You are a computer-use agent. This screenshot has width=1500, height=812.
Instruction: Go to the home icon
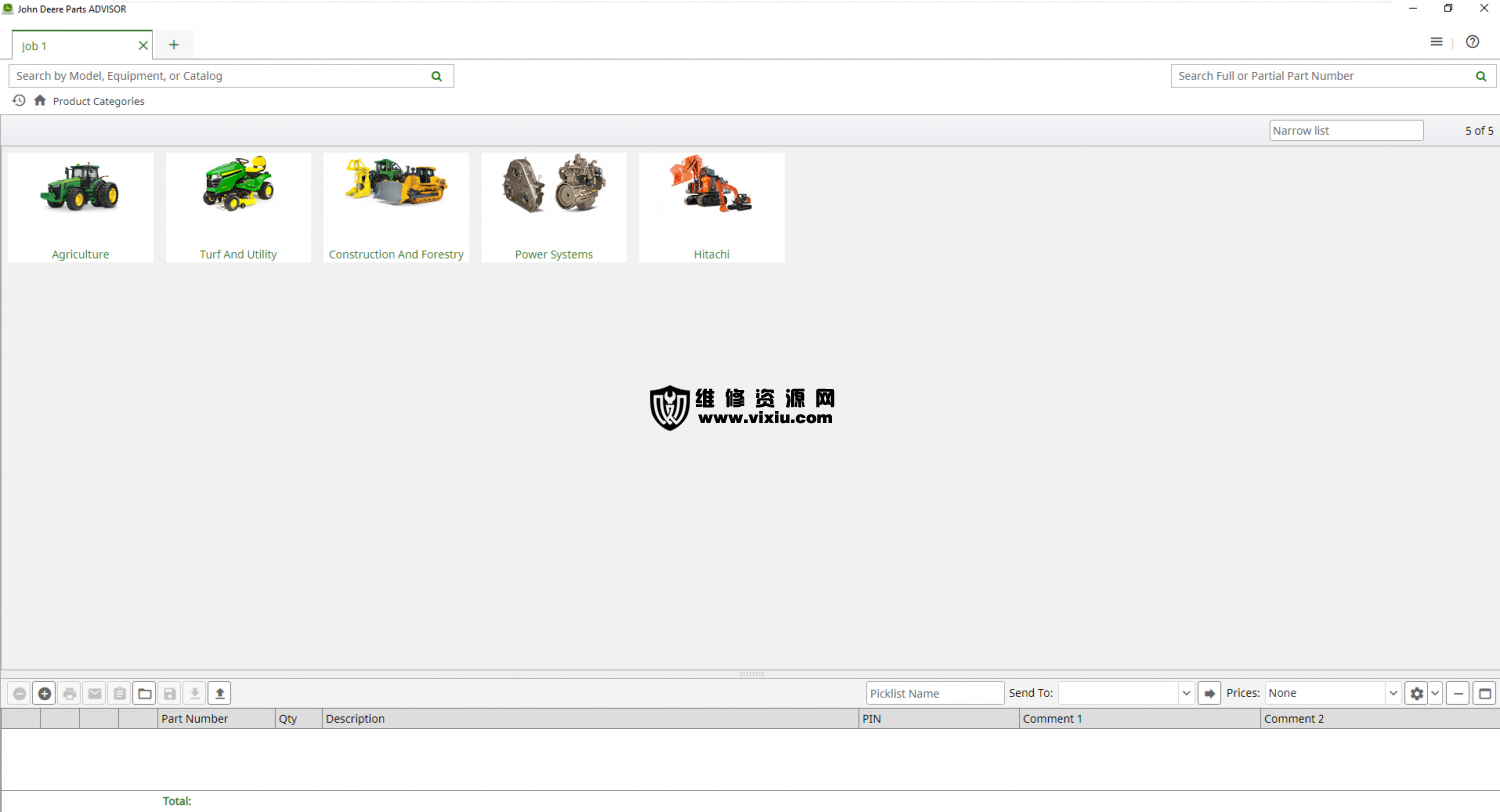point(40,101)
